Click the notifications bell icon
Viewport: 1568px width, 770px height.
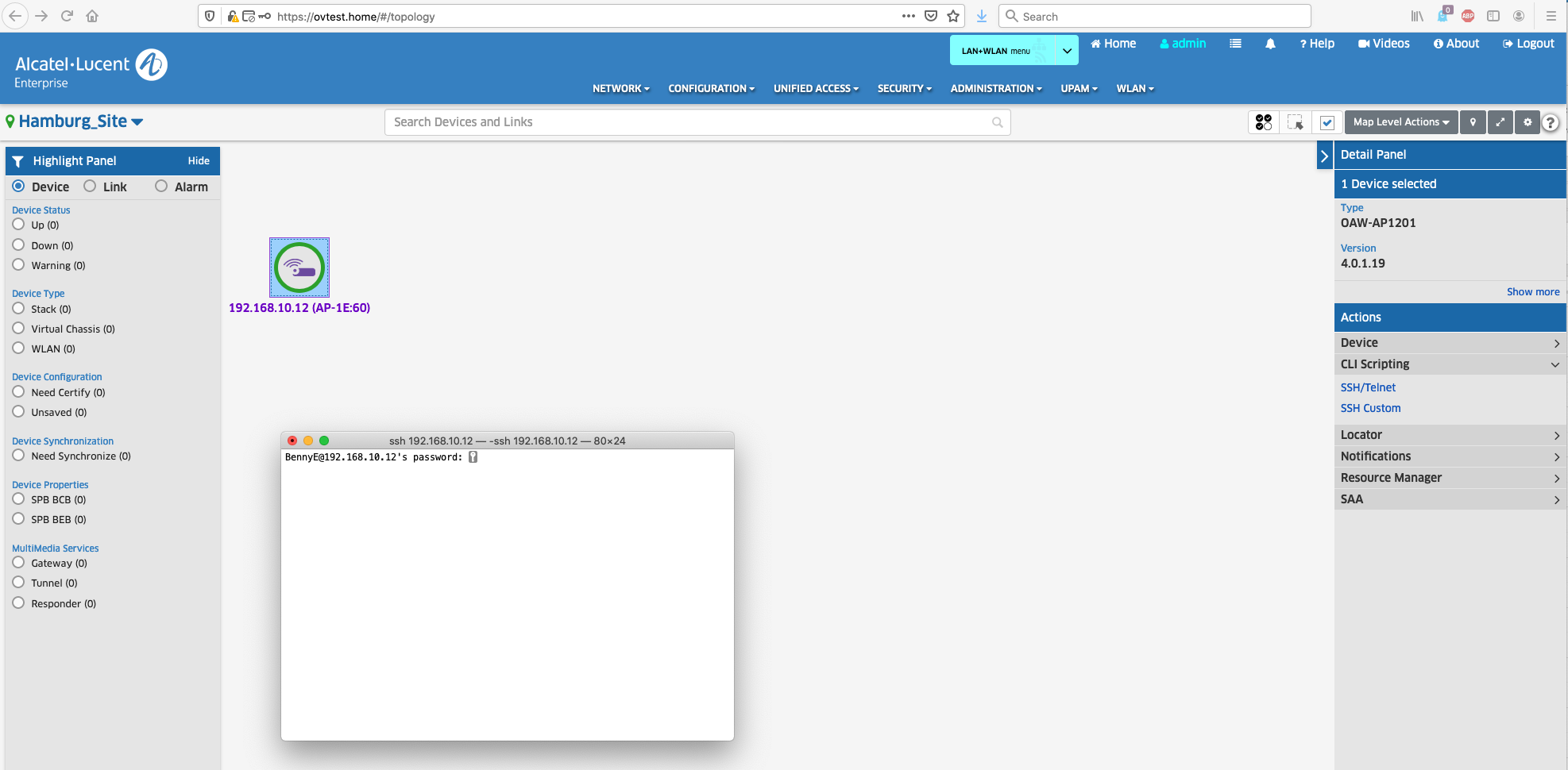[1270, 44]
